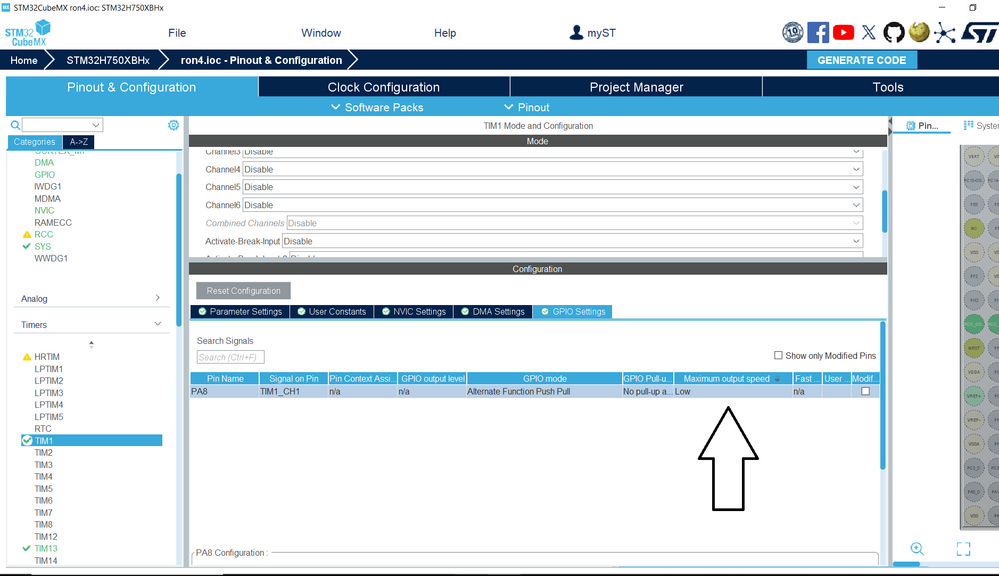Open the GitHub icon link
Image resolution: width=999 pixels, height=576 pixels.
pyautogui.click(x=894, y=32)
